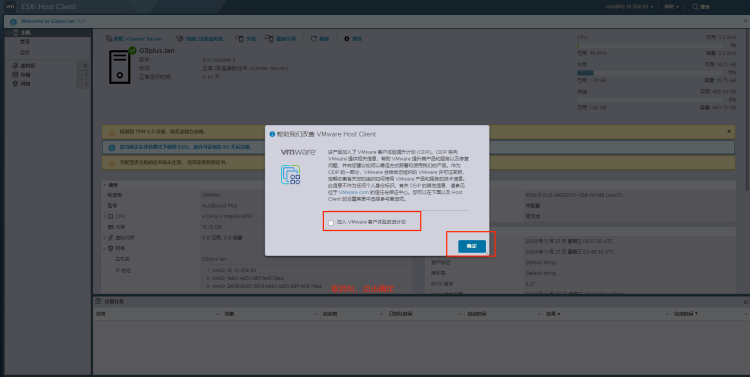Image resolution: width=750 pixels, height=377 pixels.
Task: Open the 任务 column dropdown arrow
Action: [x=218, y=314]
